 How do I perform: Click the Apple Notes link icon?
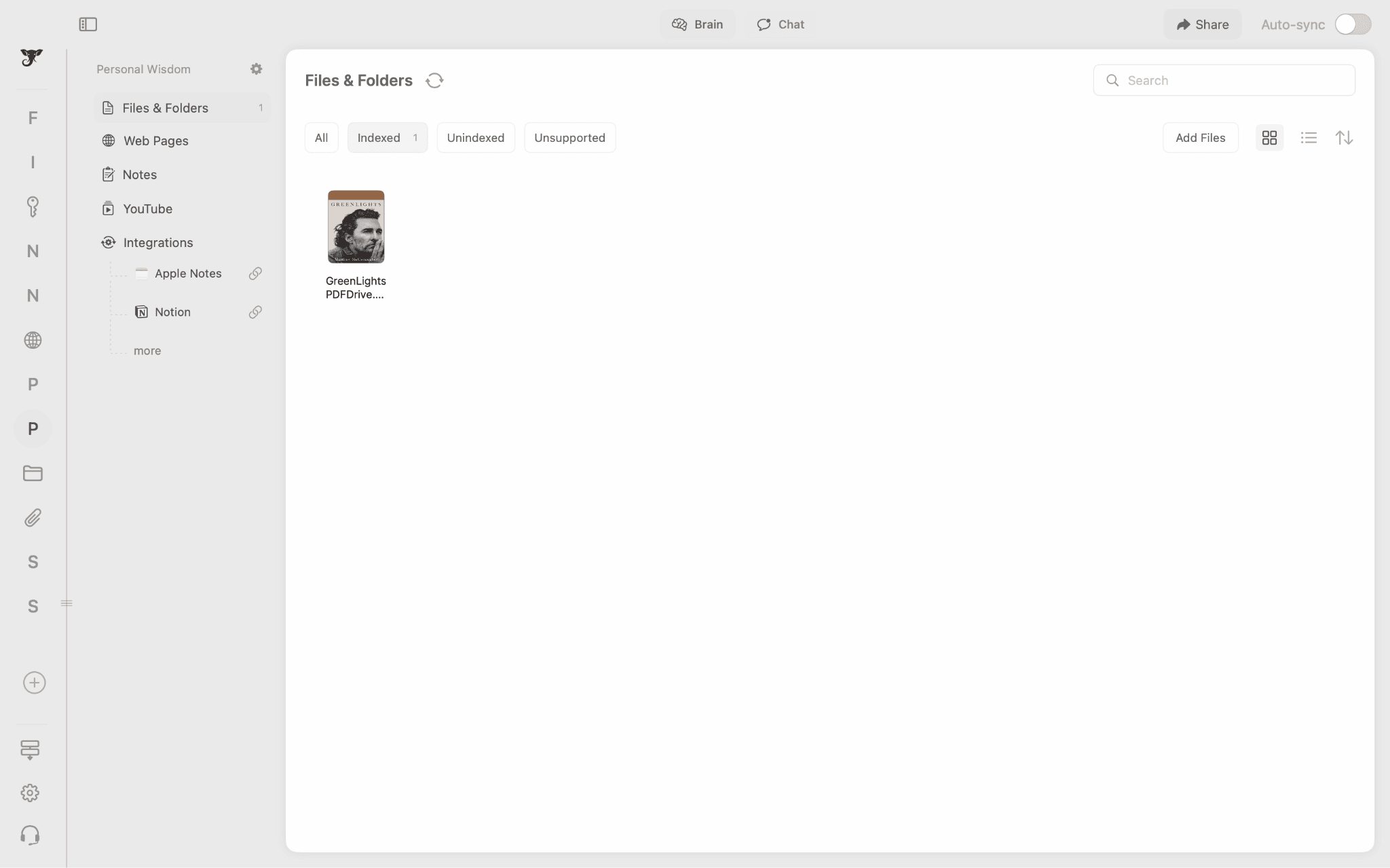click(255, 273)
